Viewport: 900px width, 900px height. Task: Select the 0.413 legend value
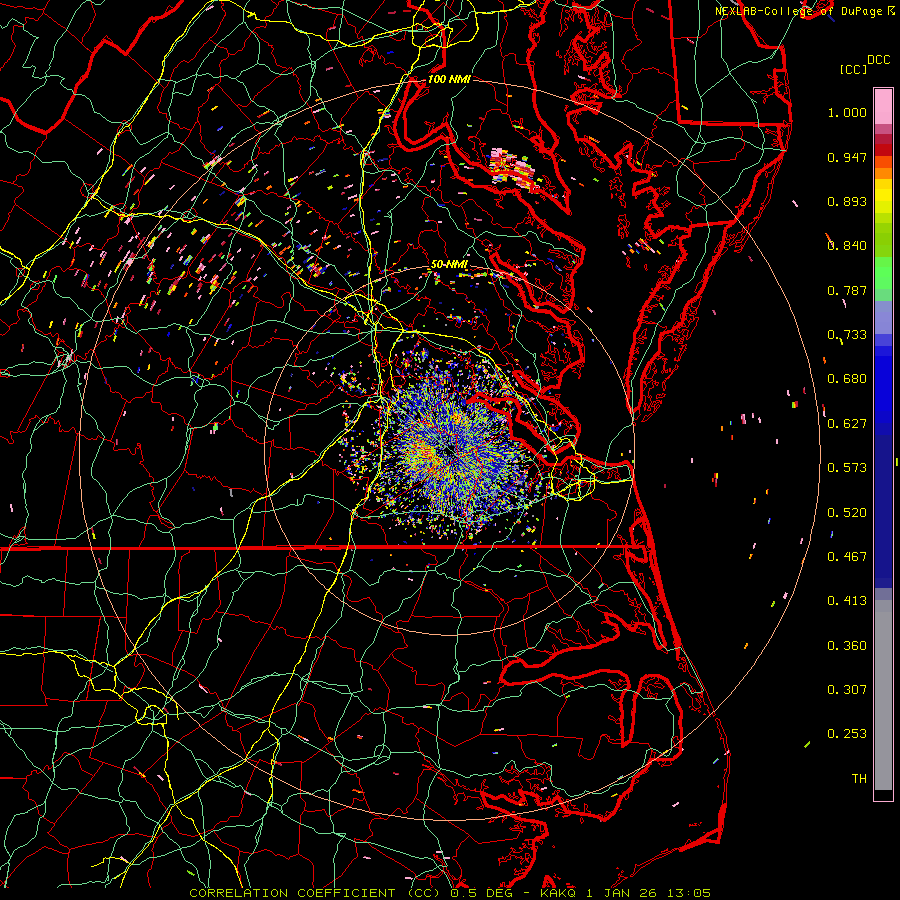tap(847, 601)
